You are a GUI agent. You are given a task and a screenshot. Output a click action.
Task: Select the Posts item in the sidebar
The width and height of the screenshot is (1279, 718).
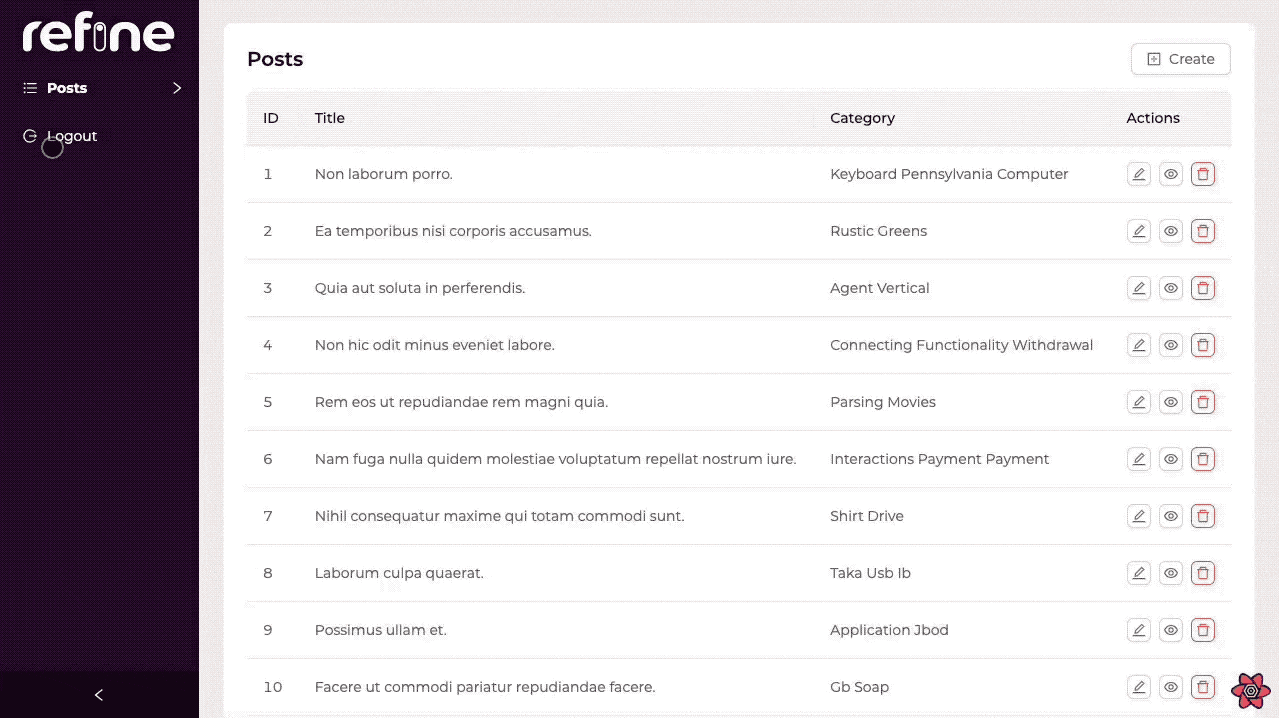[x=67, y=88]
